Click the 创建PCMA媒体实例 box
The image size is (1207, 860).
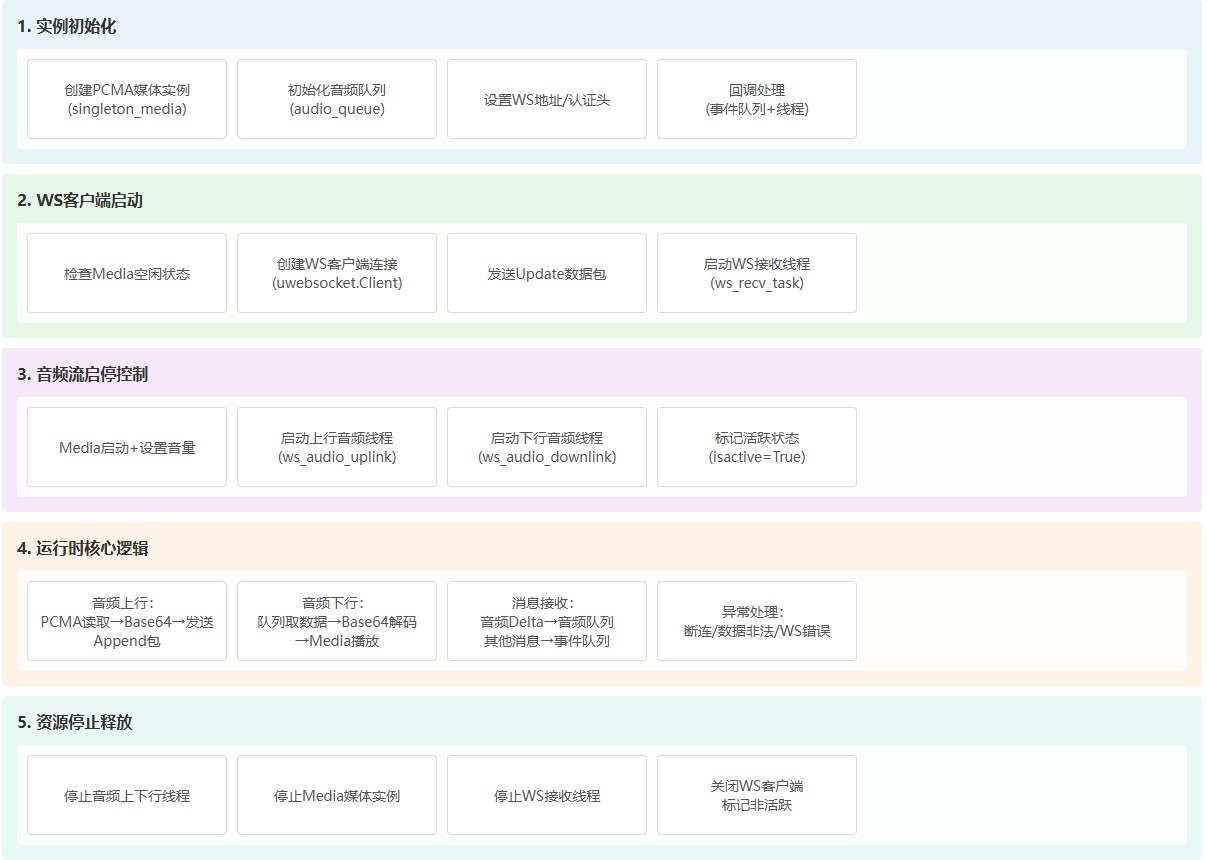point(127,99)
